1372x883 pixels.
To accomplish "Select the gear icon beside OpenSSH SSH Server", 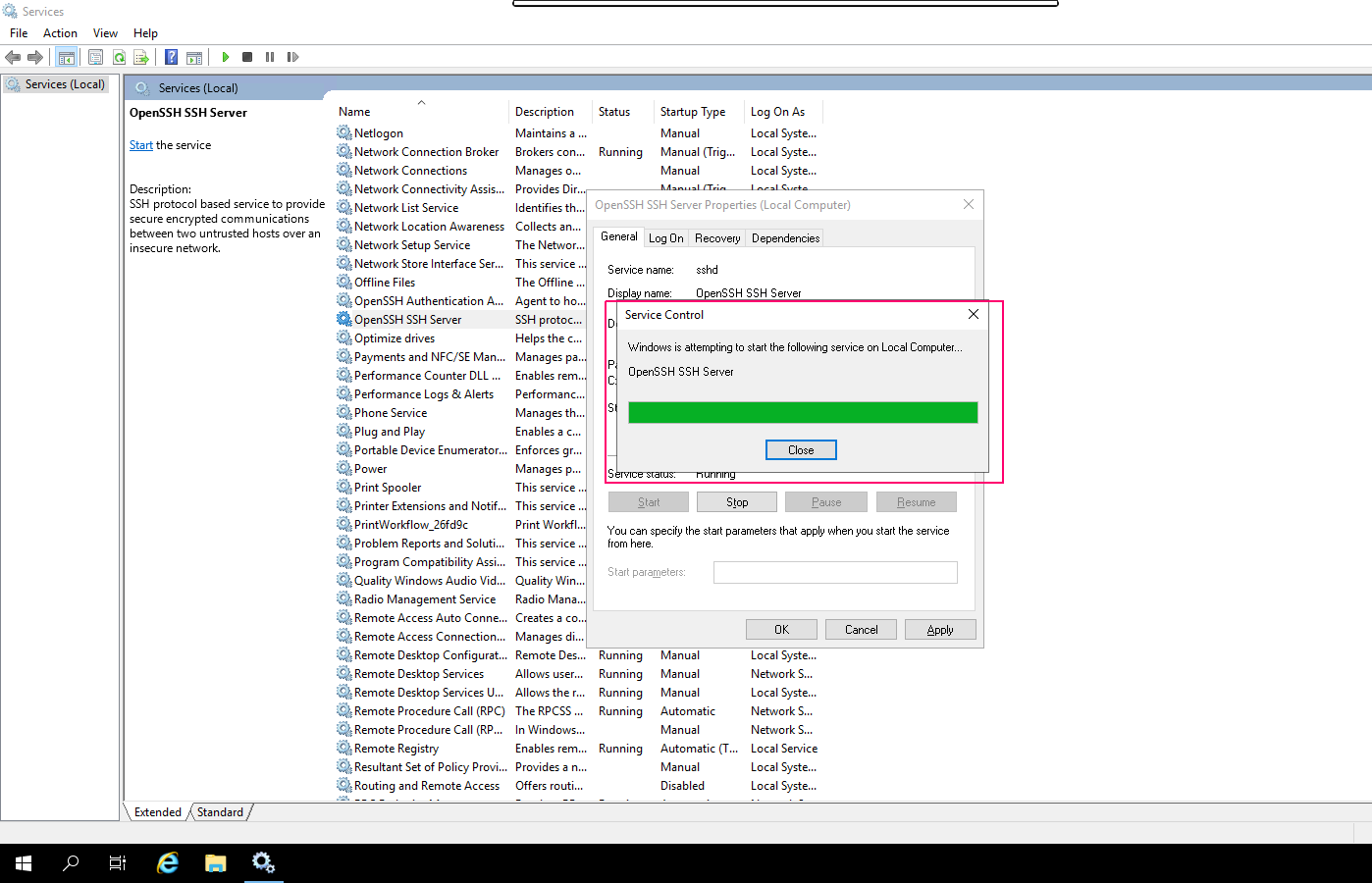I will (344, 319).
